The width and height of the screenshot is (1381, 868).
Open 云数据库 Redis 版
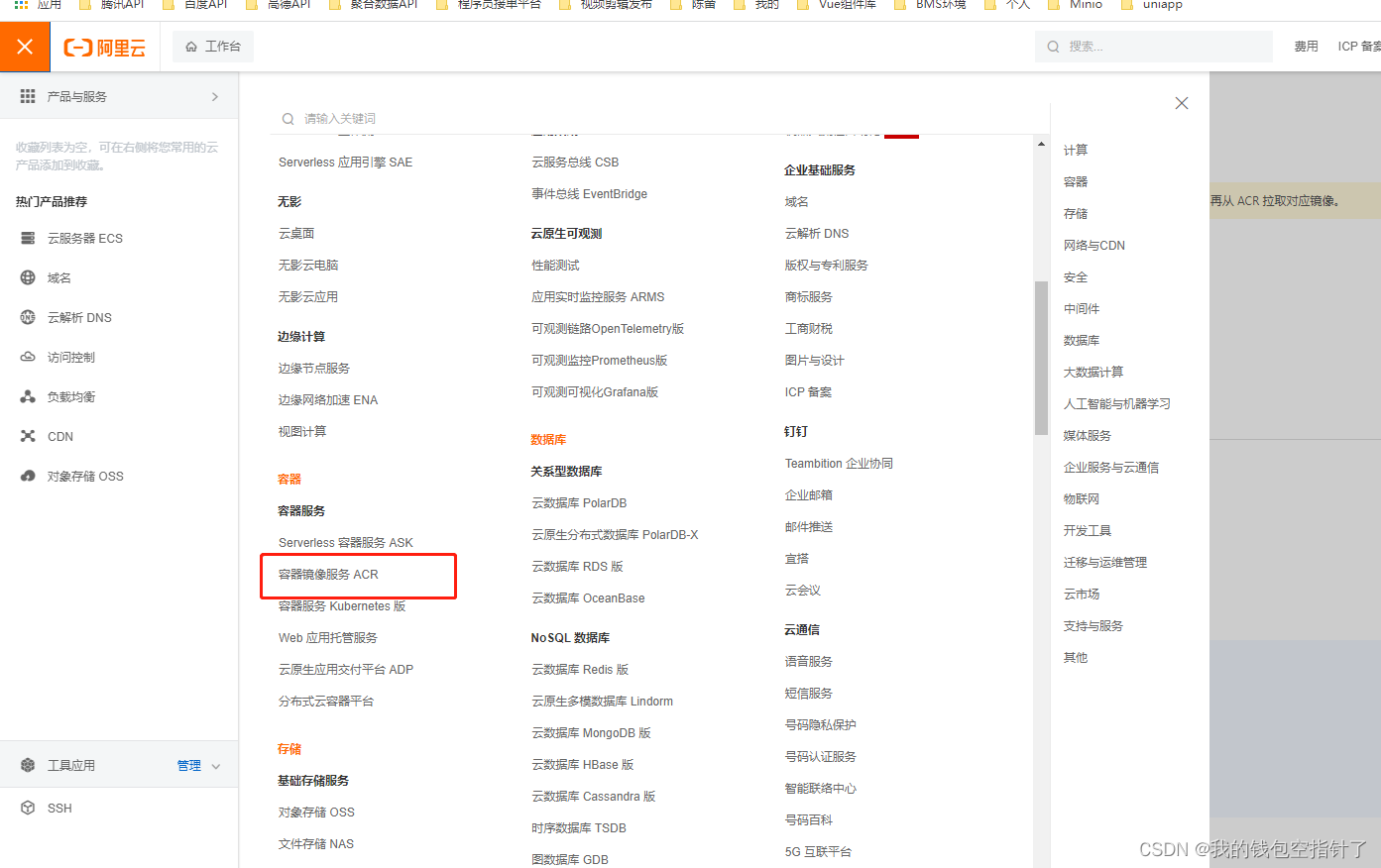point(580,670)
